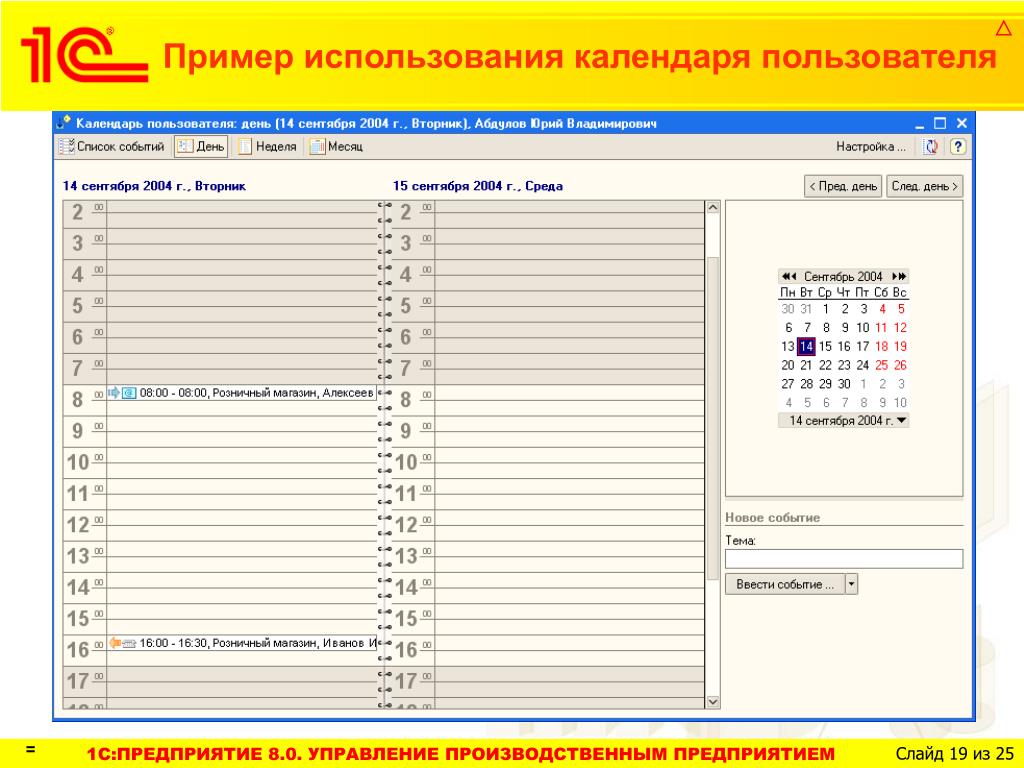Screen dimensions: 1024x768
Task: Select August 31 in the mini calendar
Action: click(807, 309)
